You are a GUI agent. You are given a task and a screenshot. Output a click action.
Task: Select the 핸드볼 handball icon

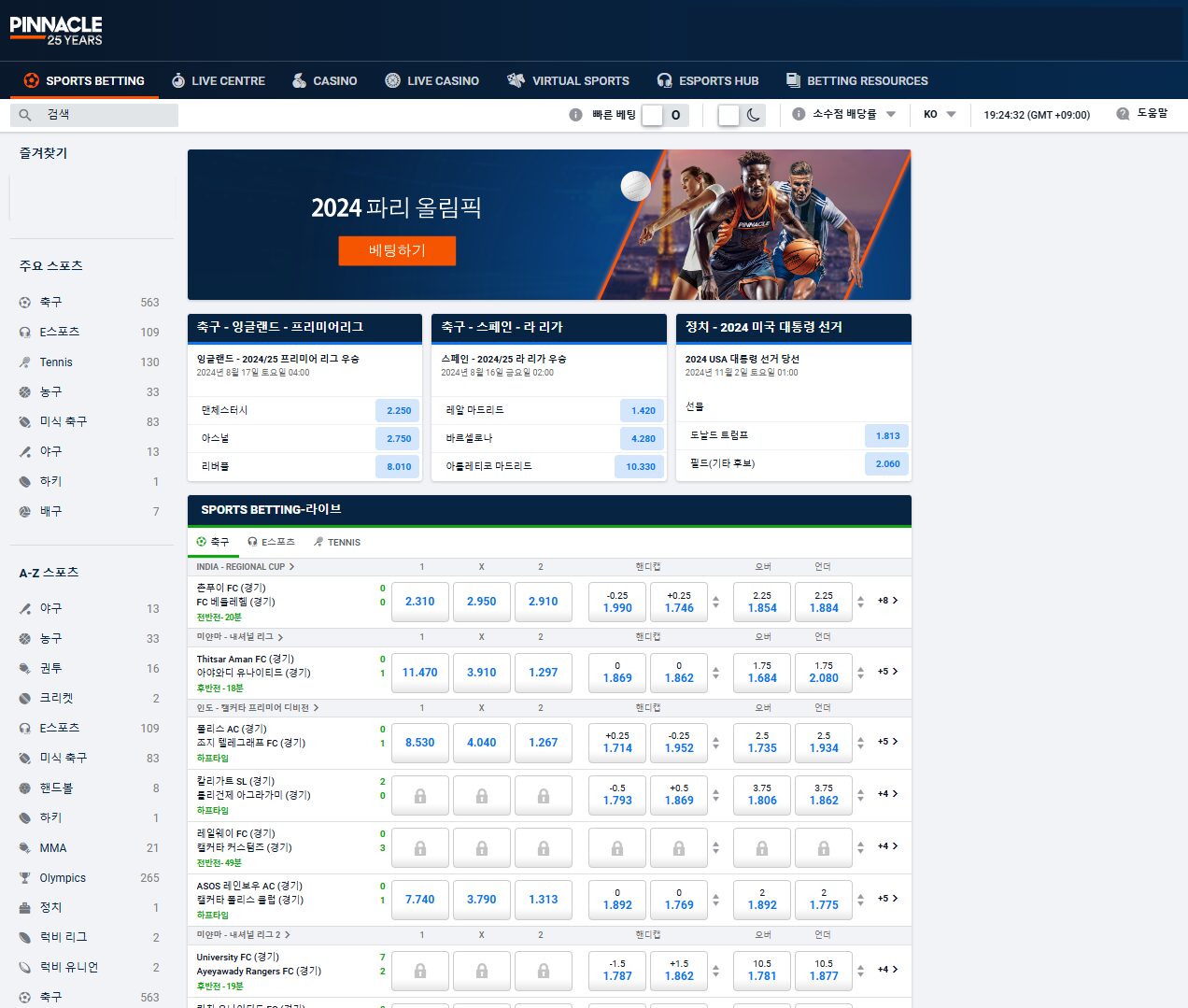[x=25, y=788]
